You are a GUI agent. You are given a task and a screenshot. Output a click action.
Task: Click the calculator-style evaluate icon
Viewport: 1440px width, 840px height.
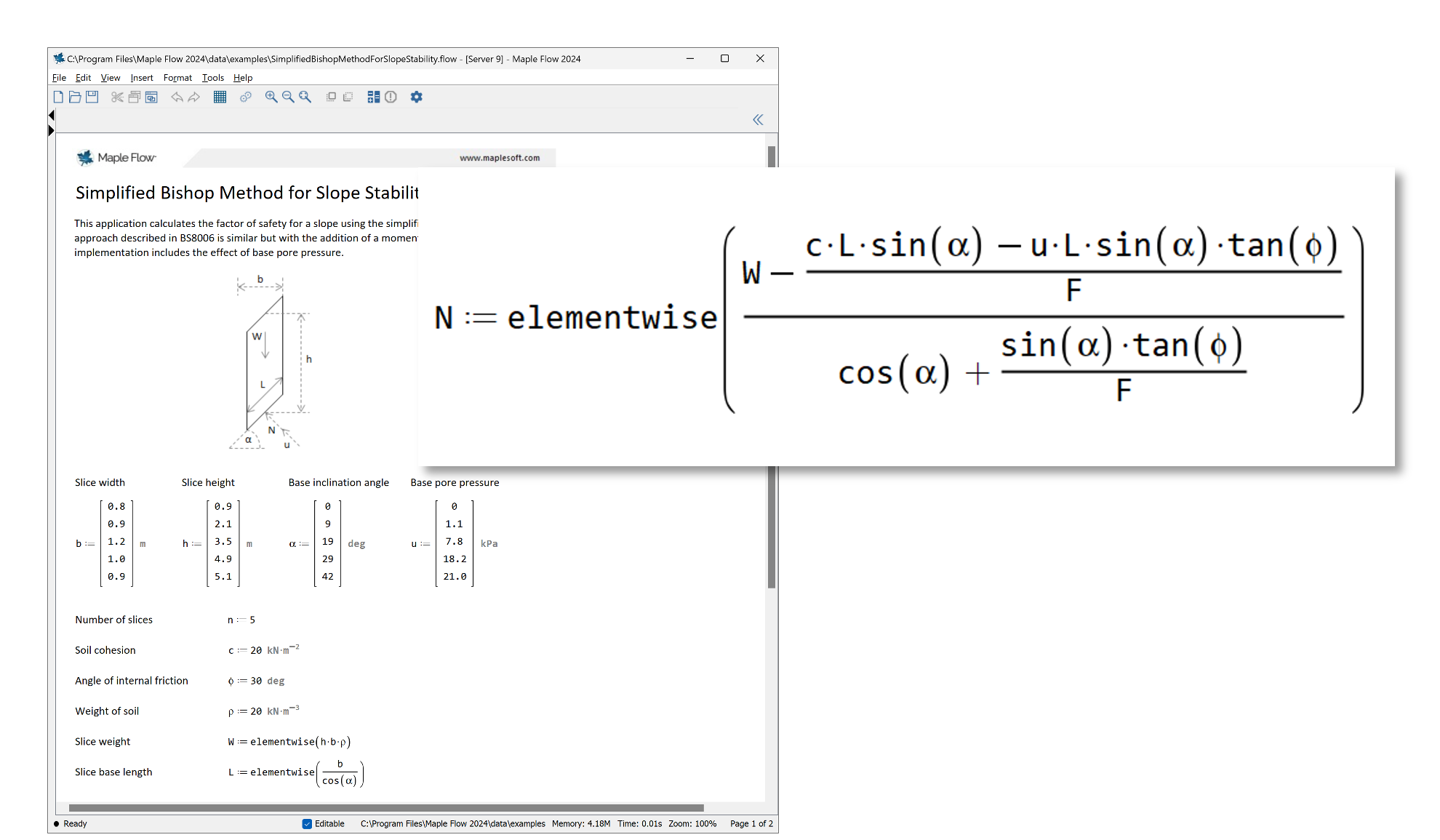(x=374, y=97)
